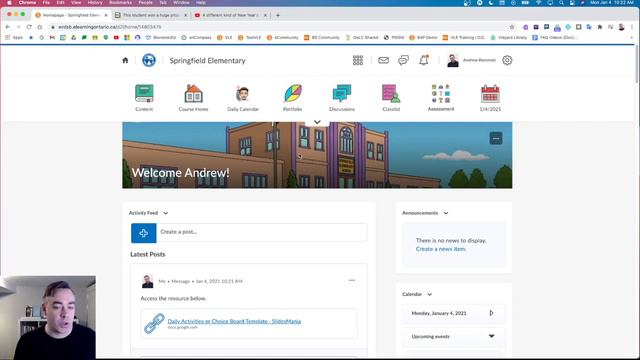
Task: Collapse the Upcoming events section
Action: pos(491,336)
